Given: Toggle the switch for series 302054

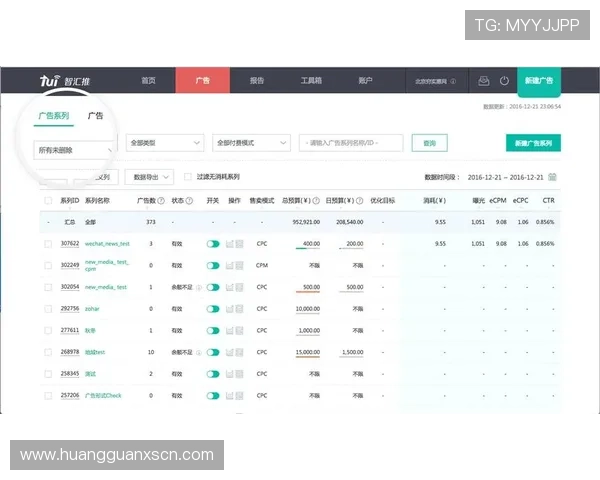Looking at the screenshot, I should click(213, 287).
